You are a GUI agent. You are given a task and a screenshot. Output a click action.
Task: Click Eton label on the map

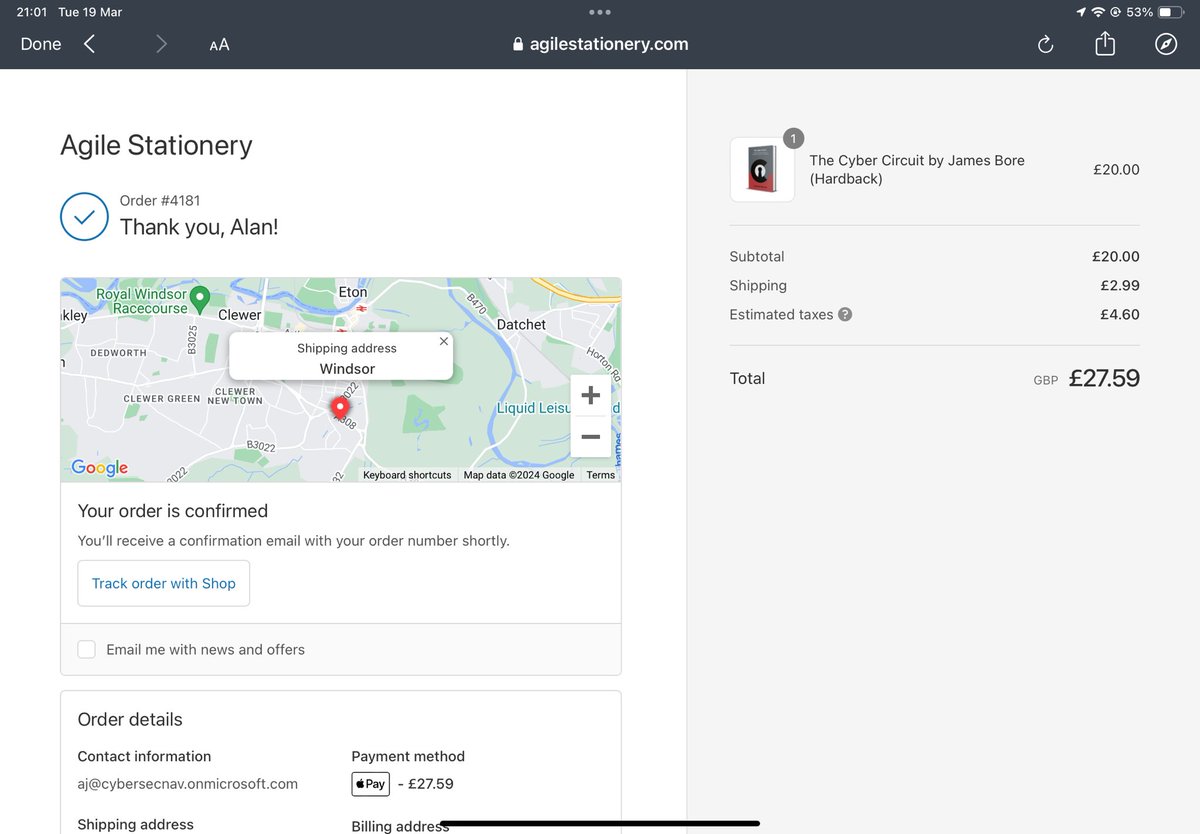[353, 292]
